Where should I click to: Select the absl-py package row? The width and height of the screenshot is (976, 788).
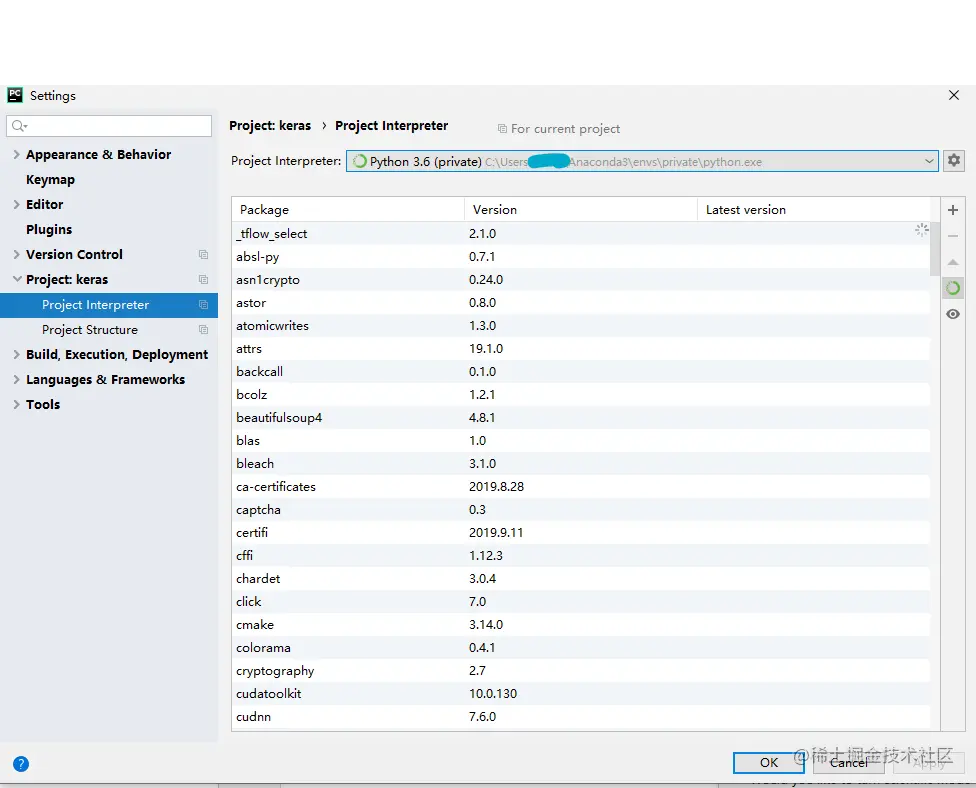click(581, 256)
